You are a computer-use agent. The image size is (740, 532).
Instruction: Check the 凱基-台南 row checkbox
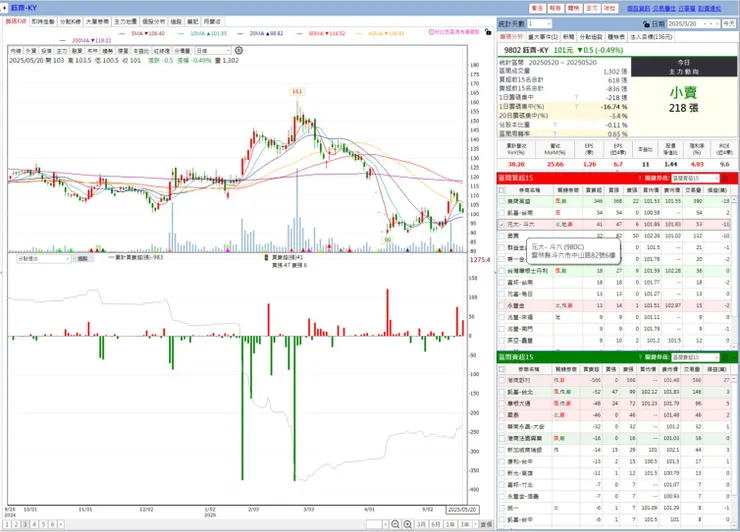(x=501, y=213)
